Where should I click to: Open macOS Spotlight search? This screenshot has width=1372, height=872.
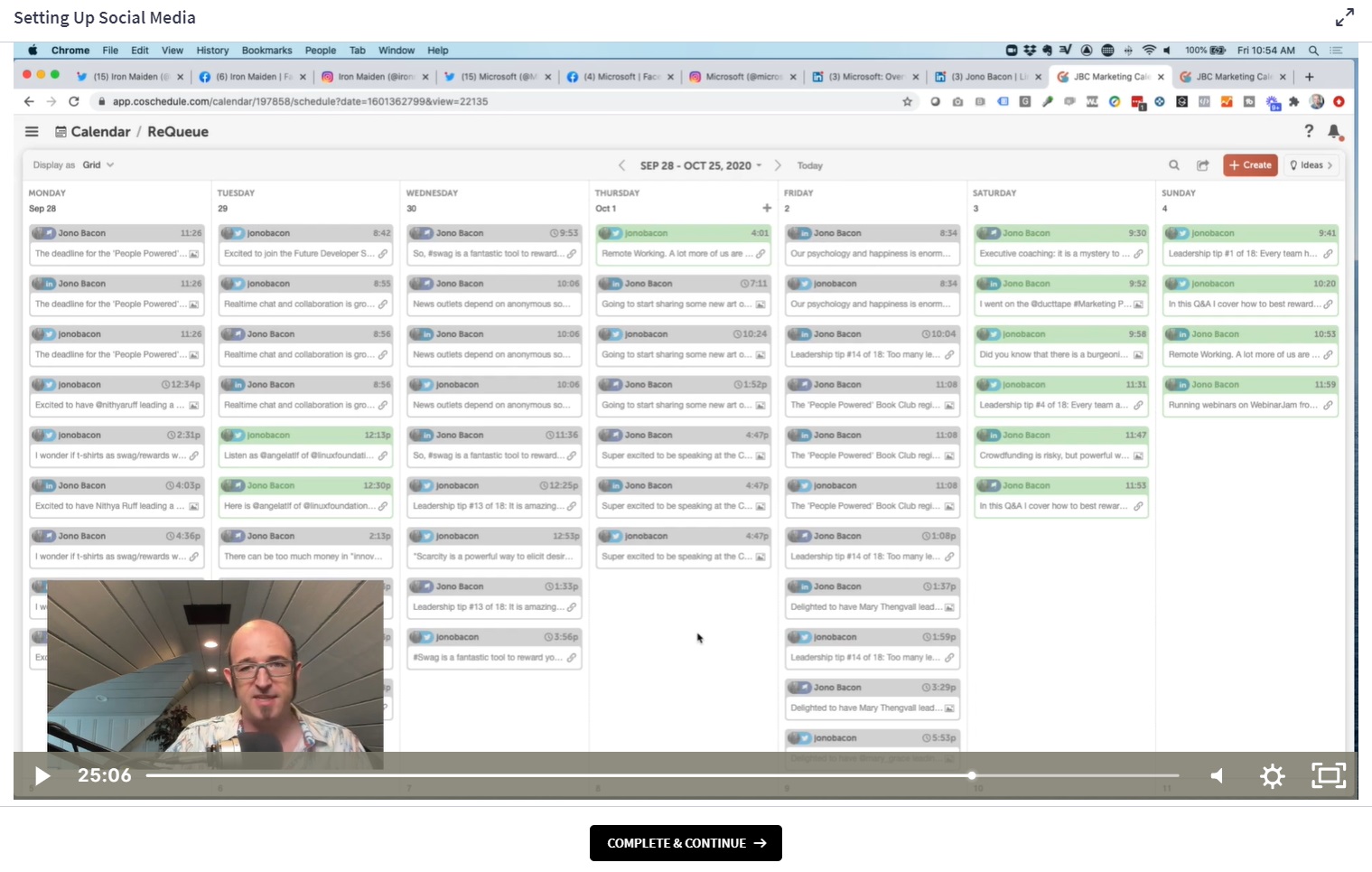click(x=1314, y=51)
